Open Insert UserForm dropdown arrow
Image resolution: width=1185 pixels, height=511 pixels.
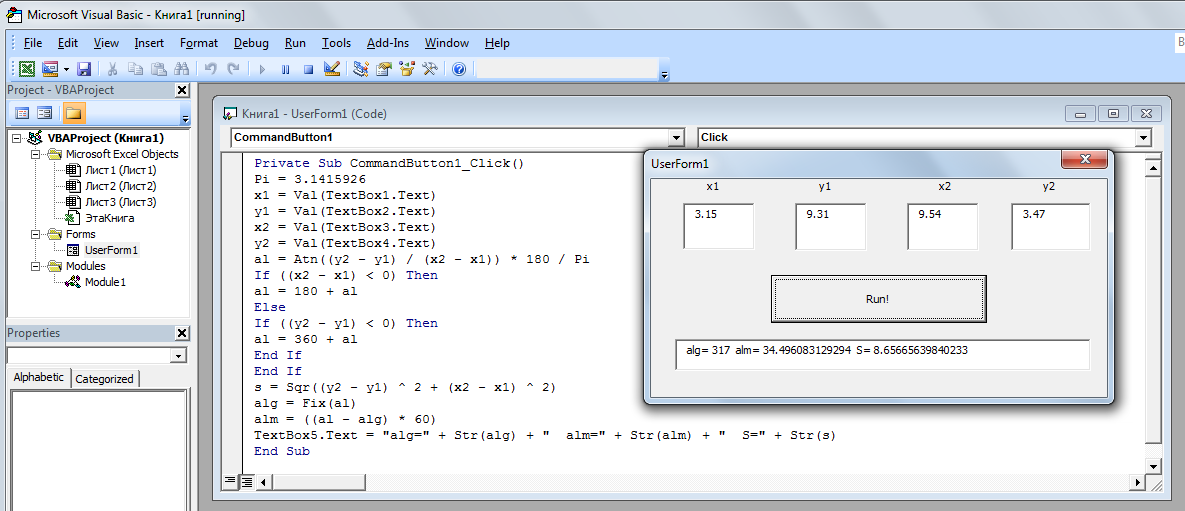[67, 70]
